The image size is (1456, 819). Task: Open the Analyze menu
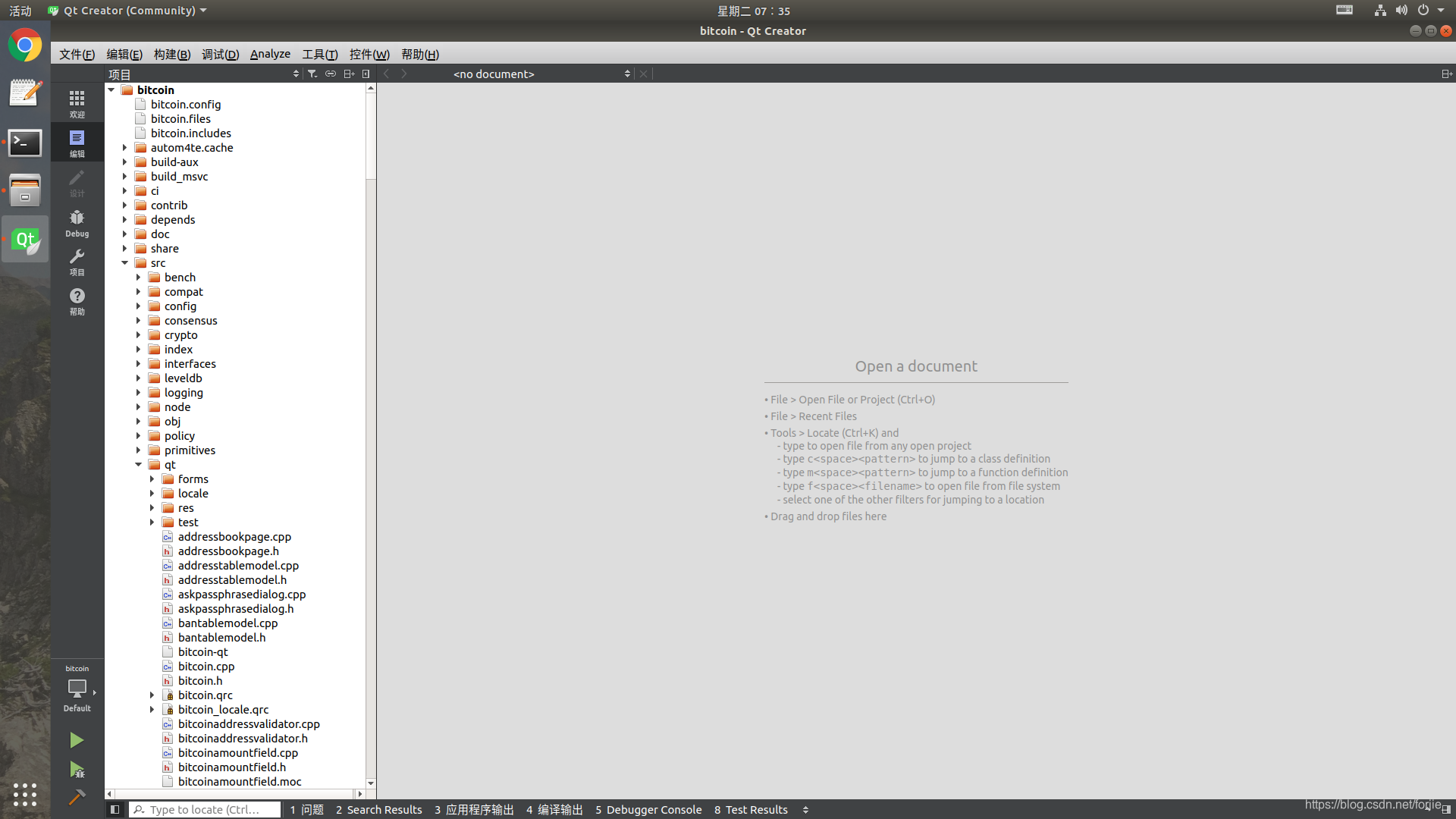pos(270,54)
